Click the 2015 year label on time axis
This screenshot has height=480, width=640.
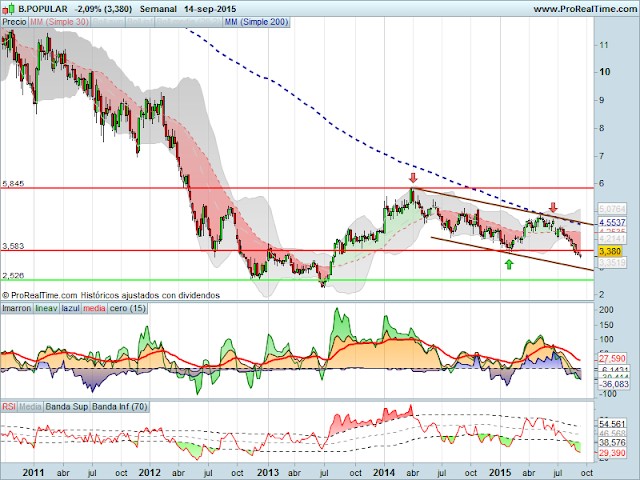[500, 473]
